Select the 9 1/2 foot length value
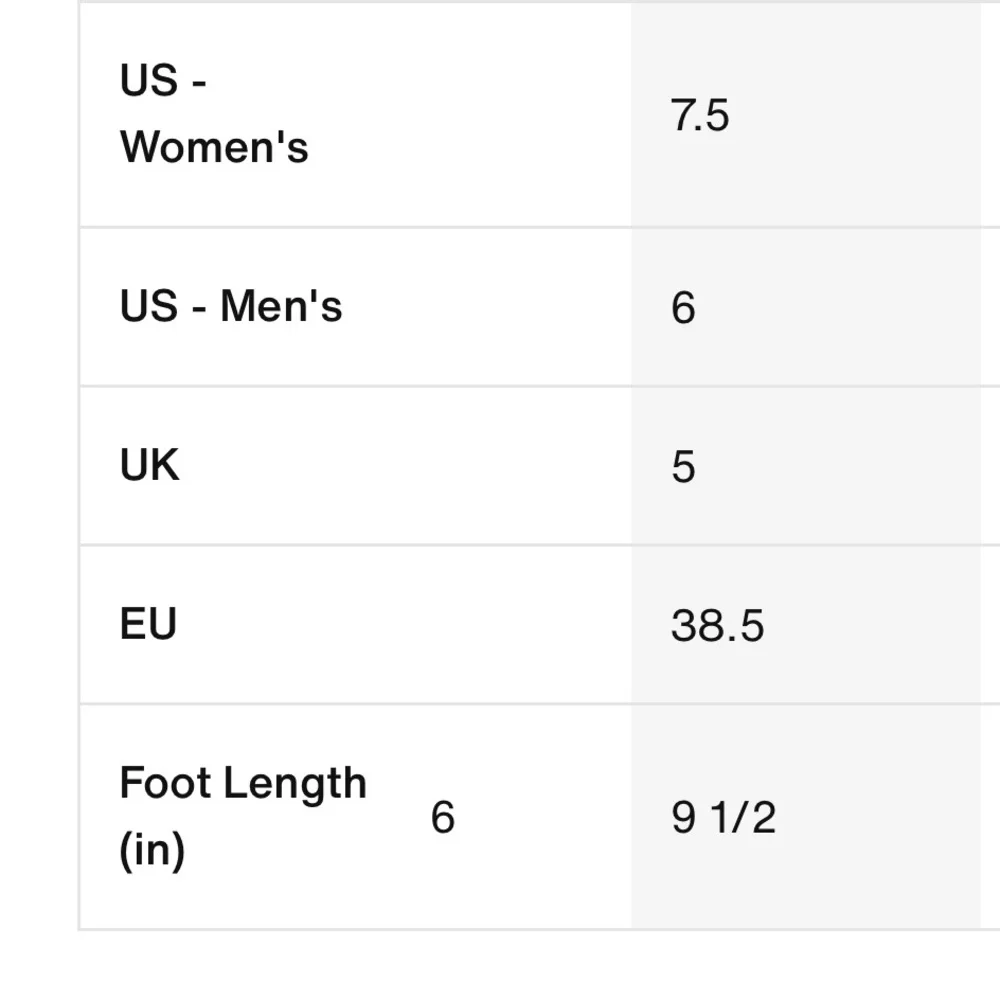 point(723,818)
